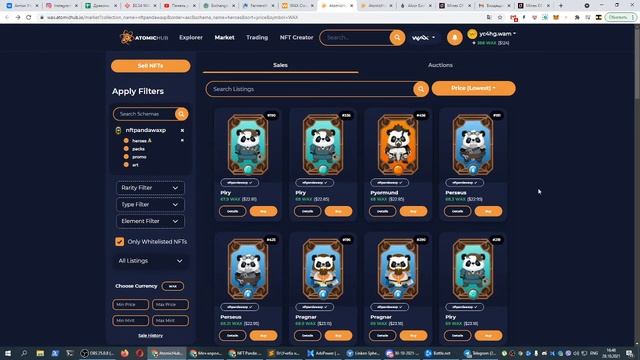
Task: Click the browser address bar URL
Action: (171, 18)
